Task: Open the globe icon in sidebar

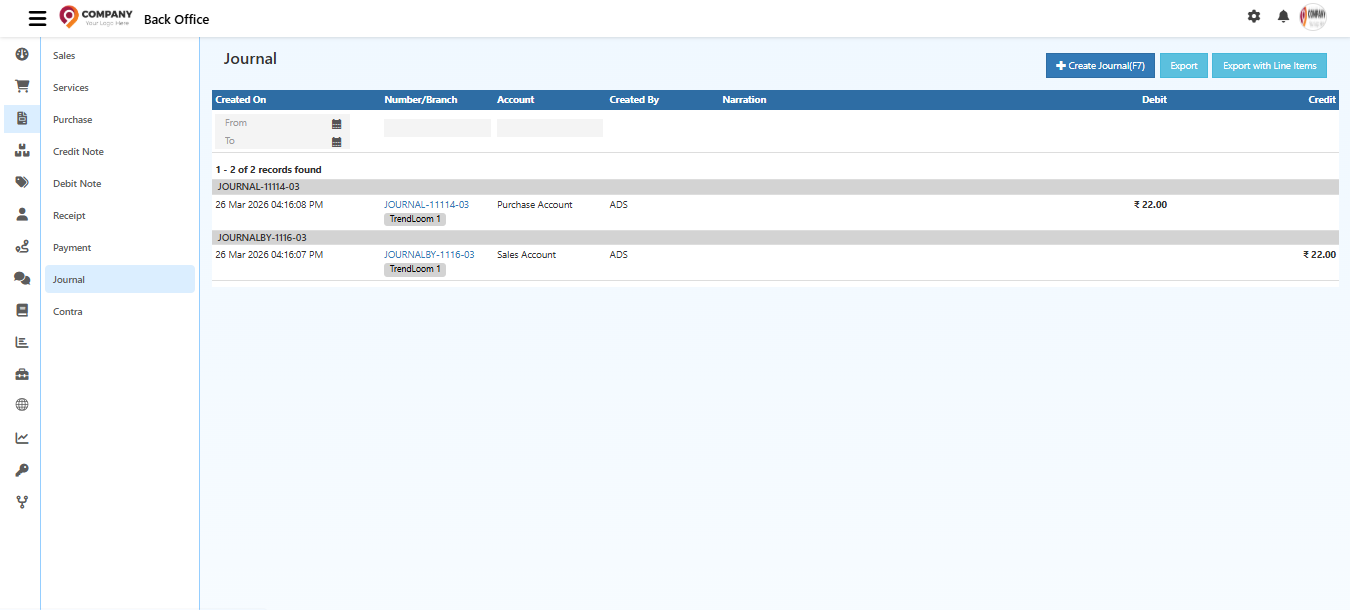Action: (21, 404)
